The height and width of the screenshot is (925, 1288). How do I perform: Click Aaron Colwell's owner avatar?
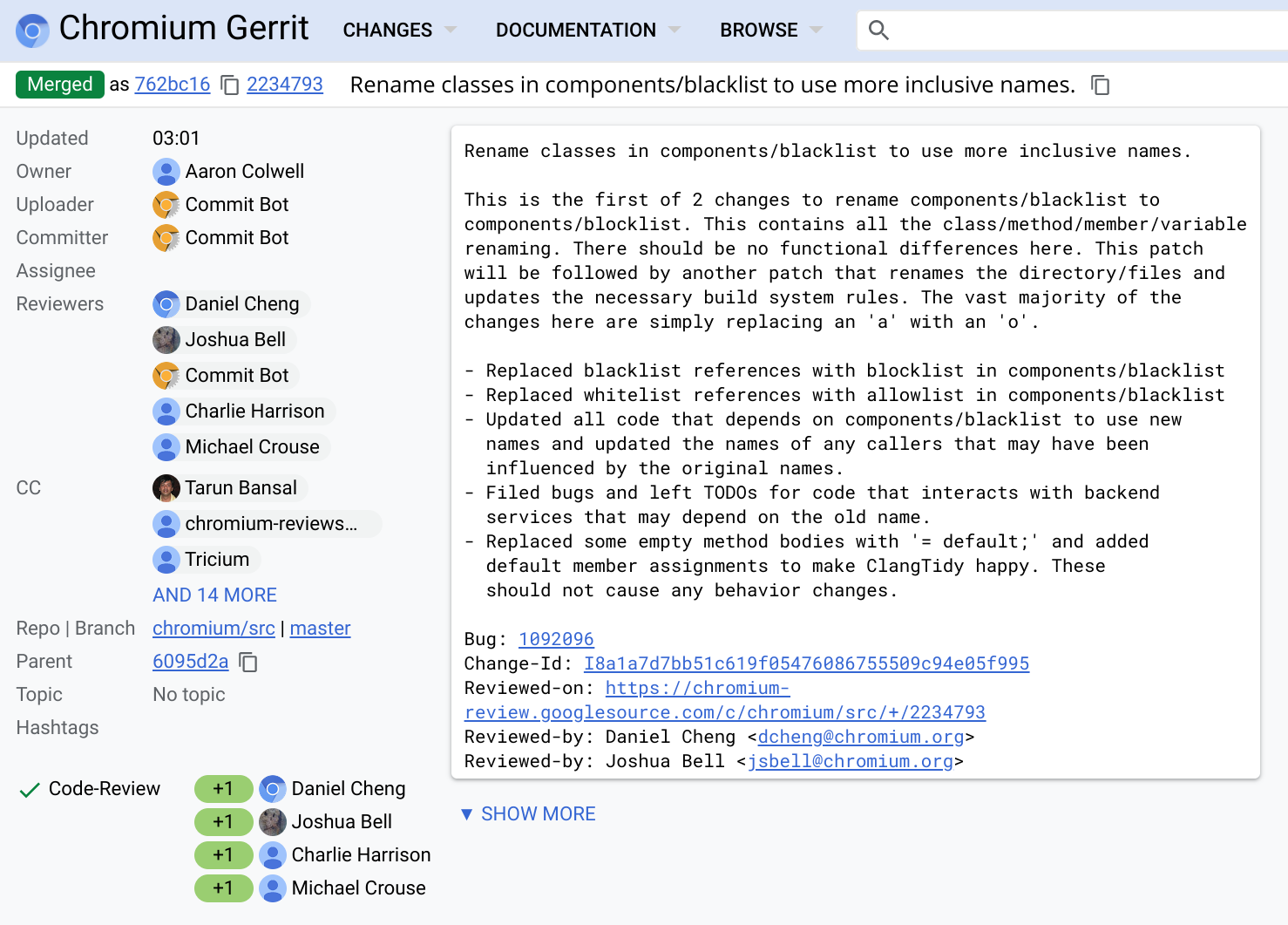[x=166, y=172]
